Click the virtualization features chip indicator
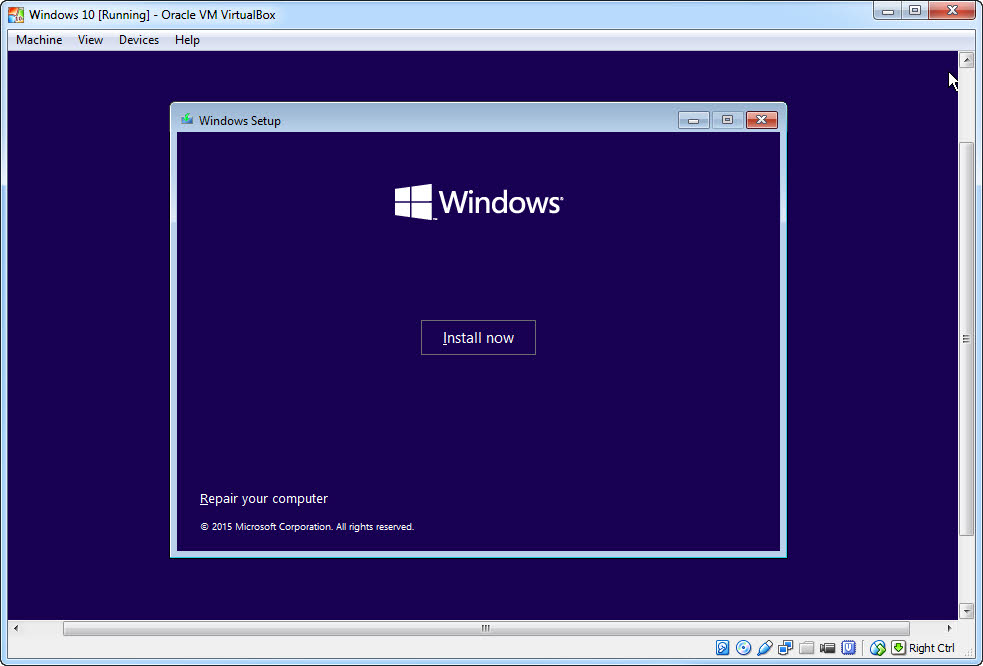The width and height of the screenshot is (983, 666). pos(848,648)
